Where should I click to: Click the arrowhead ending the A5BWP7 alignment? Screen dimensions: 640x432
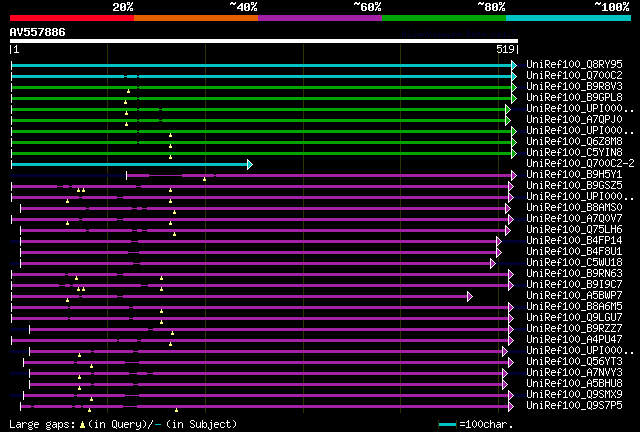click(470, 297)
